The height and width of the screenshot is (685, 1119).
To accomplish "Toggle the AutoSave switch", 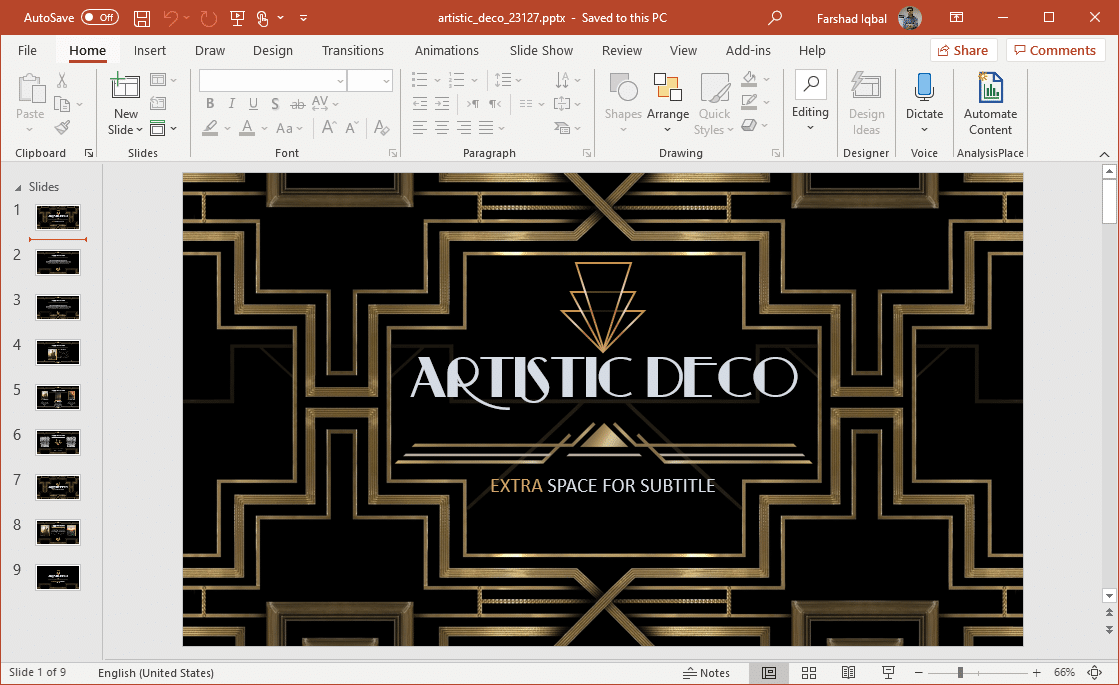I will (x=99, y=18).
